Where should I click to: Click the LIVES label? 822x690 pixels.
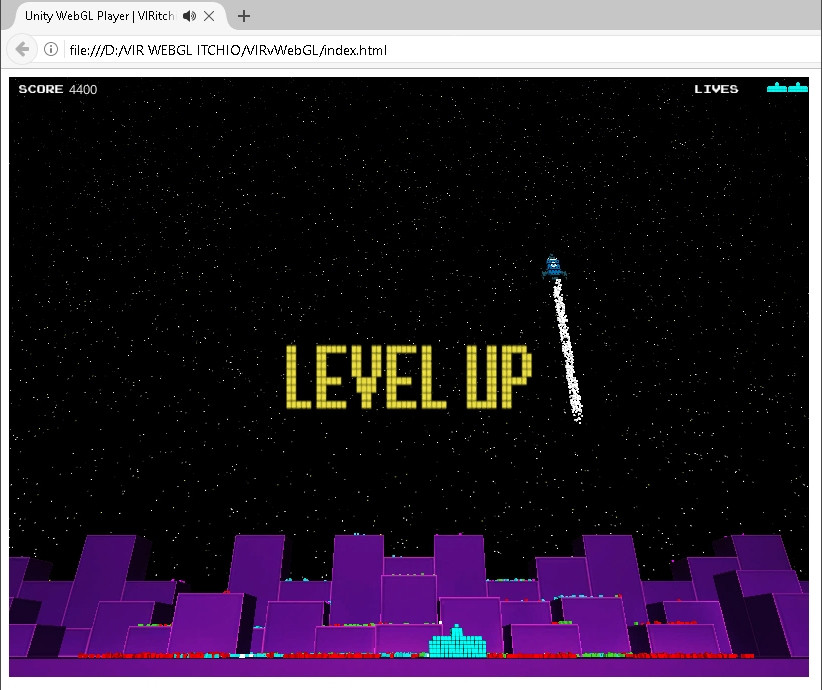click(x=716, y=89)
